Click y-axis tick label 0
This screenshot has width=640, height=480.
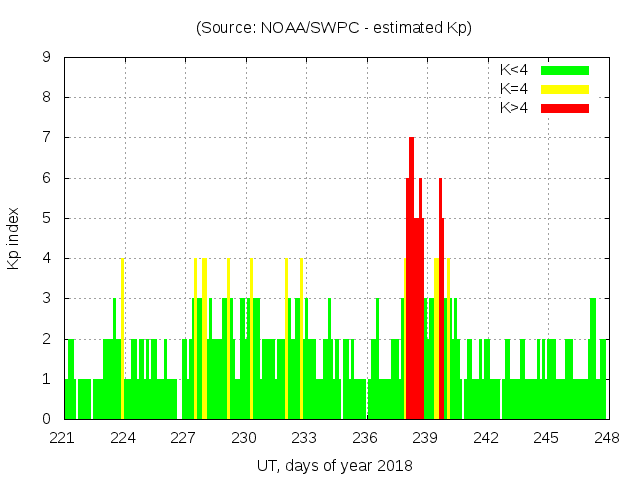47,419
